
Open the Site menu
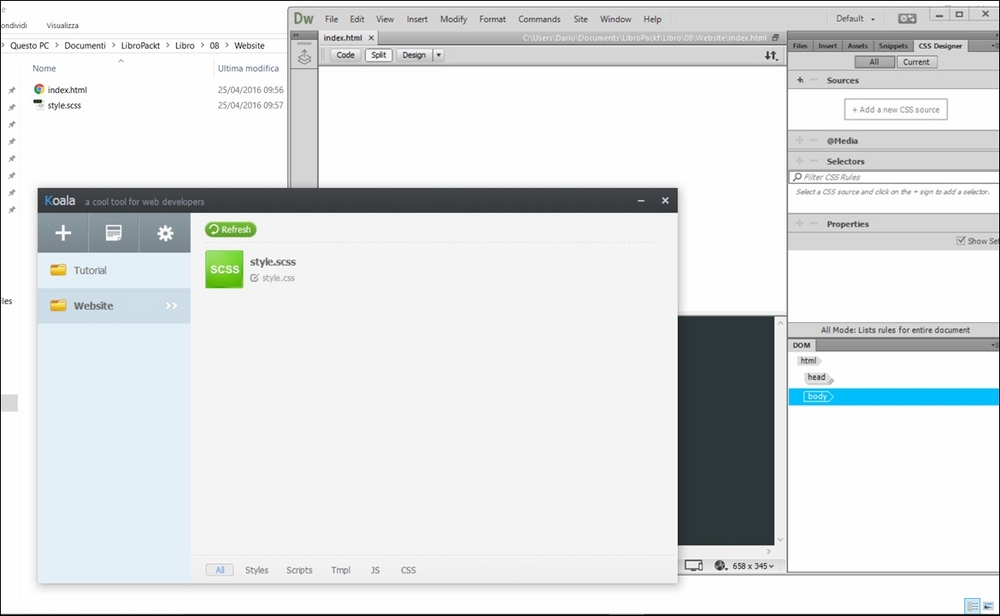[x=580, y=19]
